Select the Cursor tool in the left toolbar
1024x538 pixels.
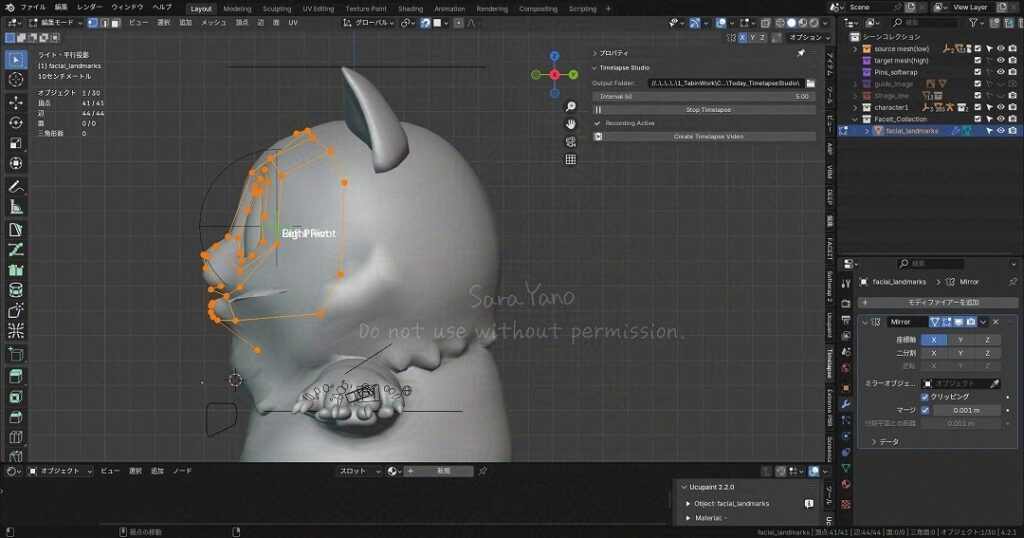click(16, 79)
